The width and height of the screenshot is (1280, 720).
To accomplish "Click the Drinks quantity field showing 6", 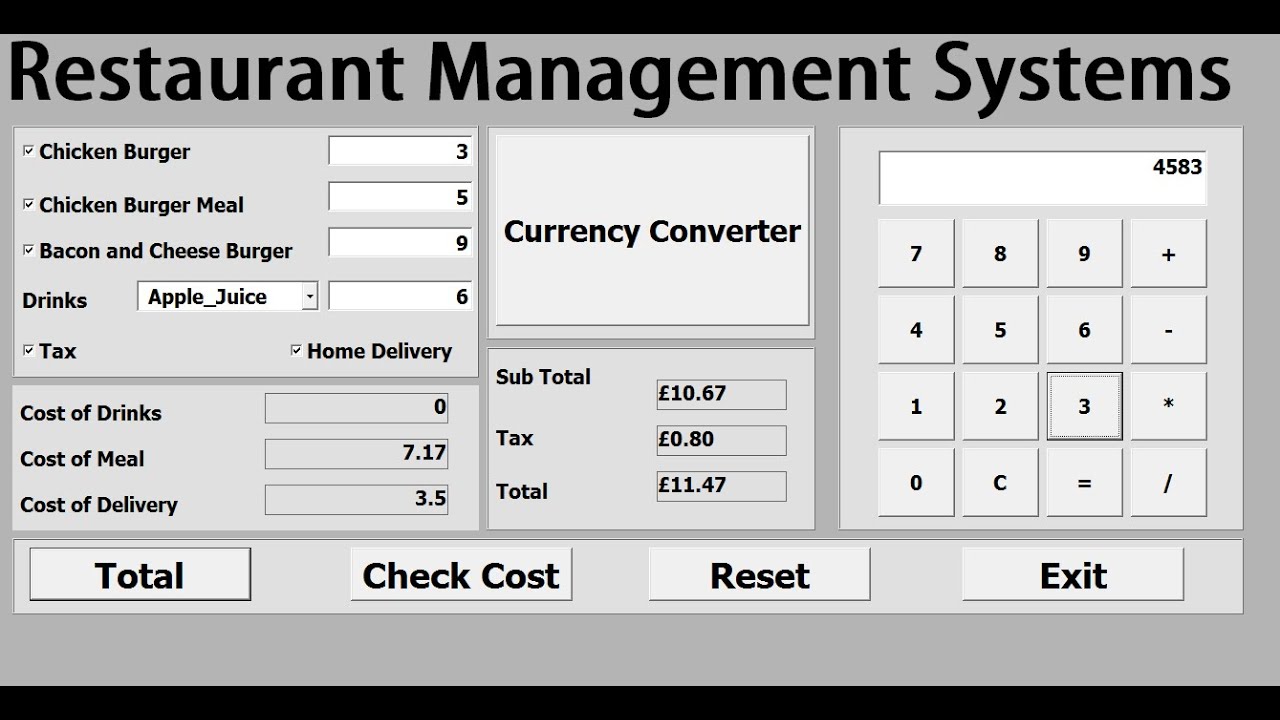I will pos(400,297).
